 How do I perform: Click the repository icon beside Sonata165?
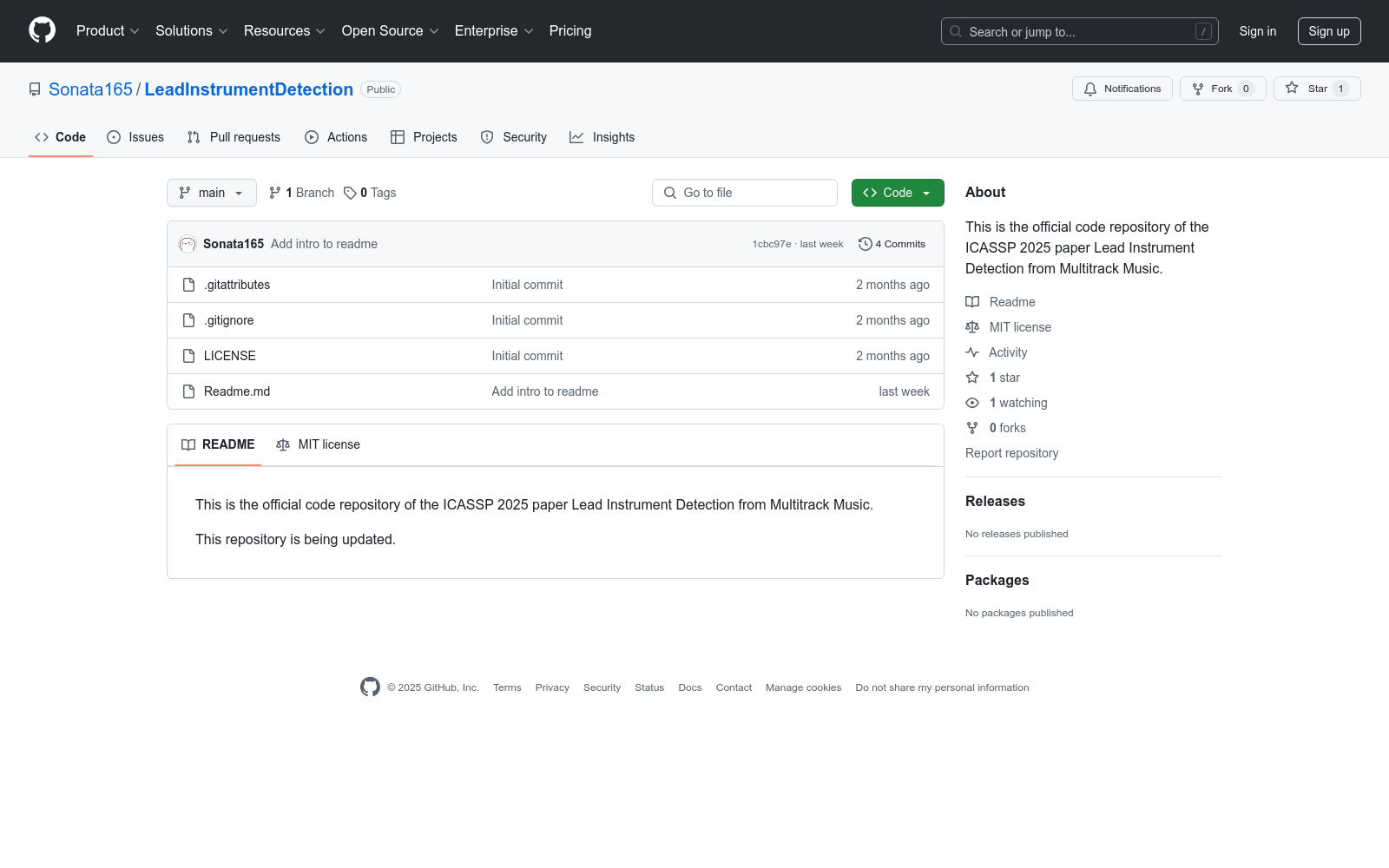pyautogui.click(x=35, y=89)
